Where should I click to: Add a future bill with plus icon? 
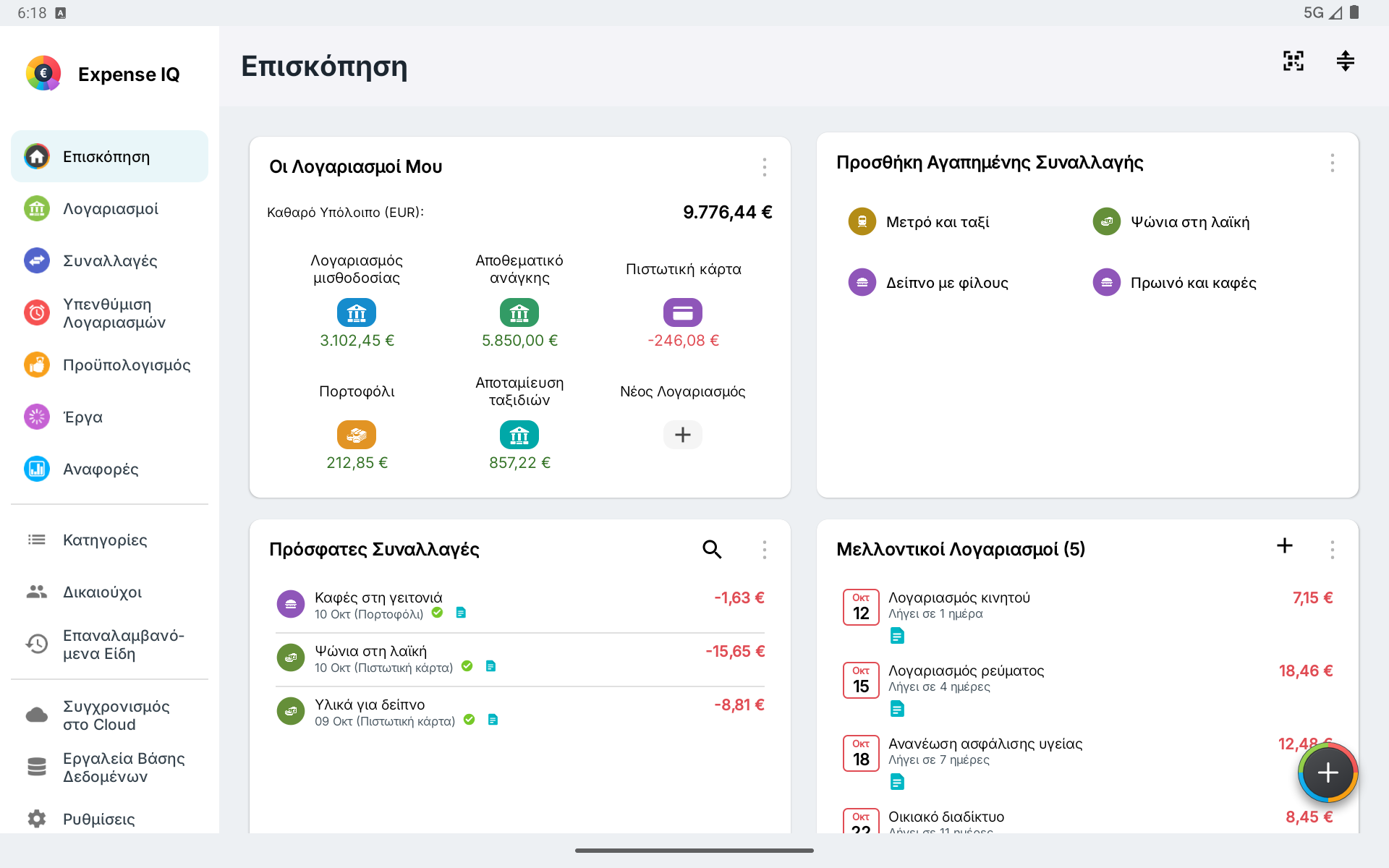tap(1285, 546)
